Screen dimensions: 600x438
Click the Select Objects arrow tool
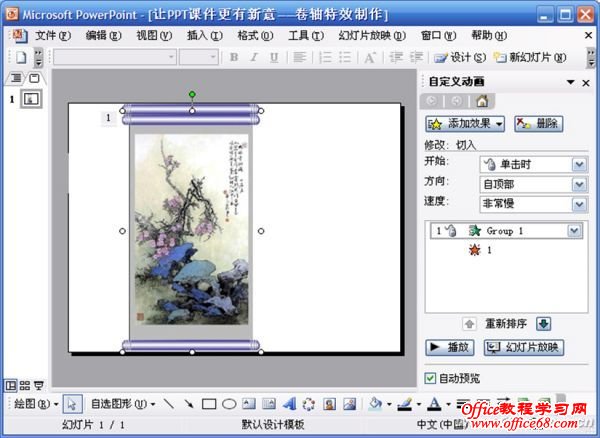coord(70,404)
